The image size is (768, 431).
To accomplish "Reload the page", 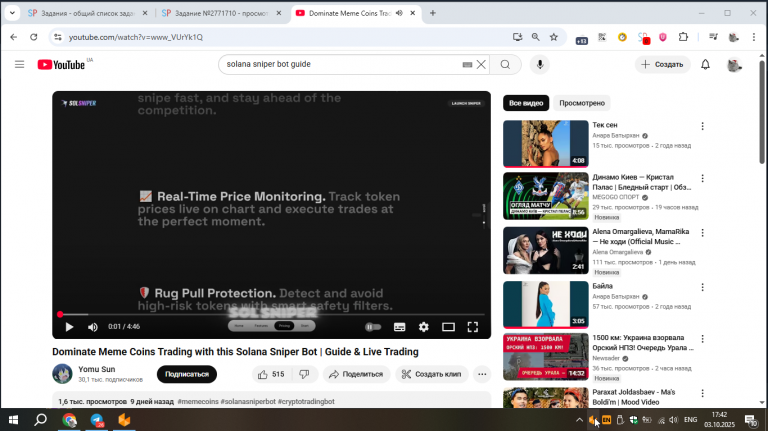I will [x=33, y=37].
